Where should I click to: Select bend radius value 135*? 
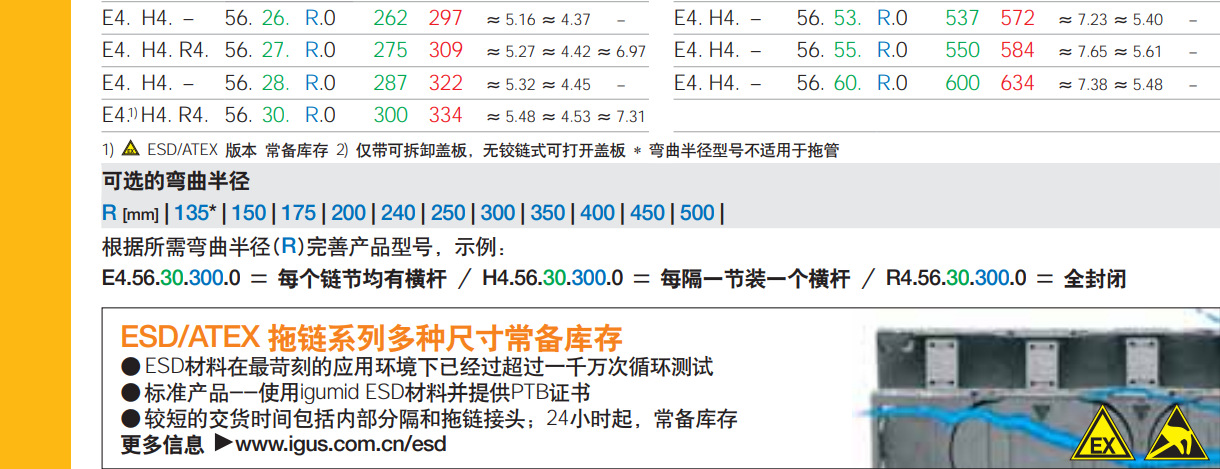(195, 213)
